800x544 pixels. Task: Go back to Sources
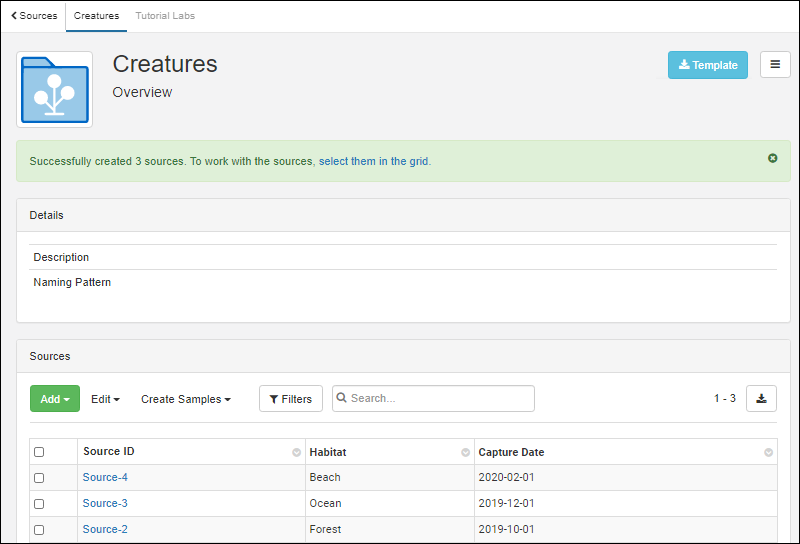point(34,16)
